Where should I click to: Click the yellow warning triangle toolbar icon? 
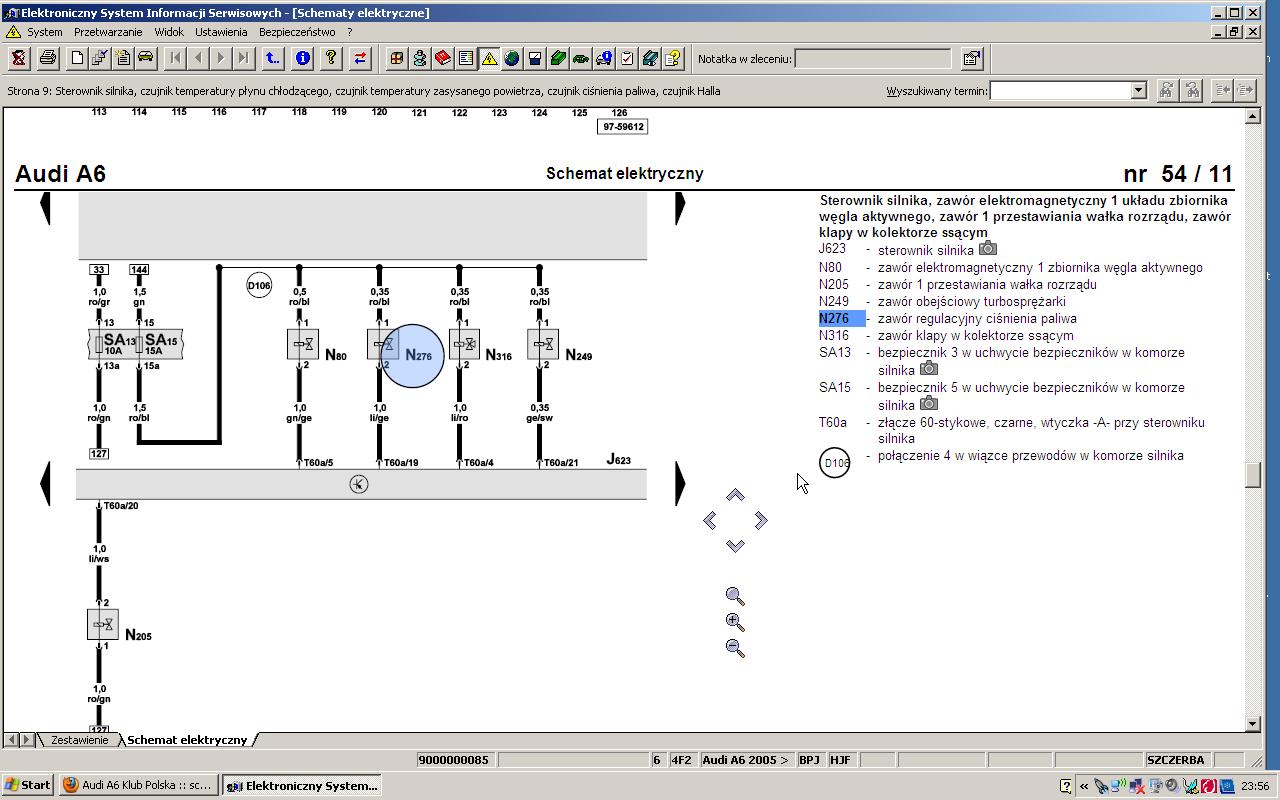coord(489,58)
